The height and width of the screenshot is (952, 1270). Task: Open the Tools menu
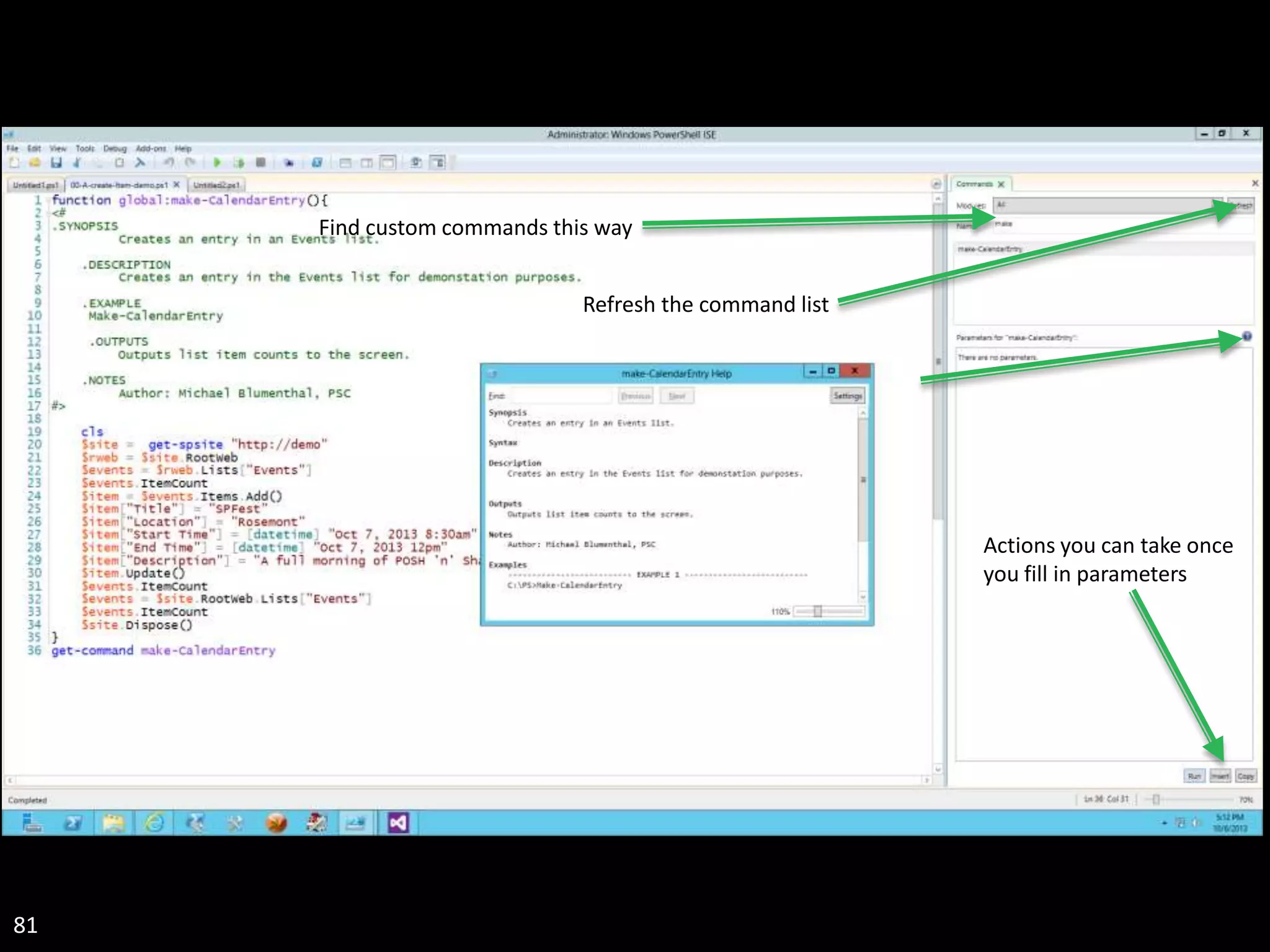tap(85, 148)
